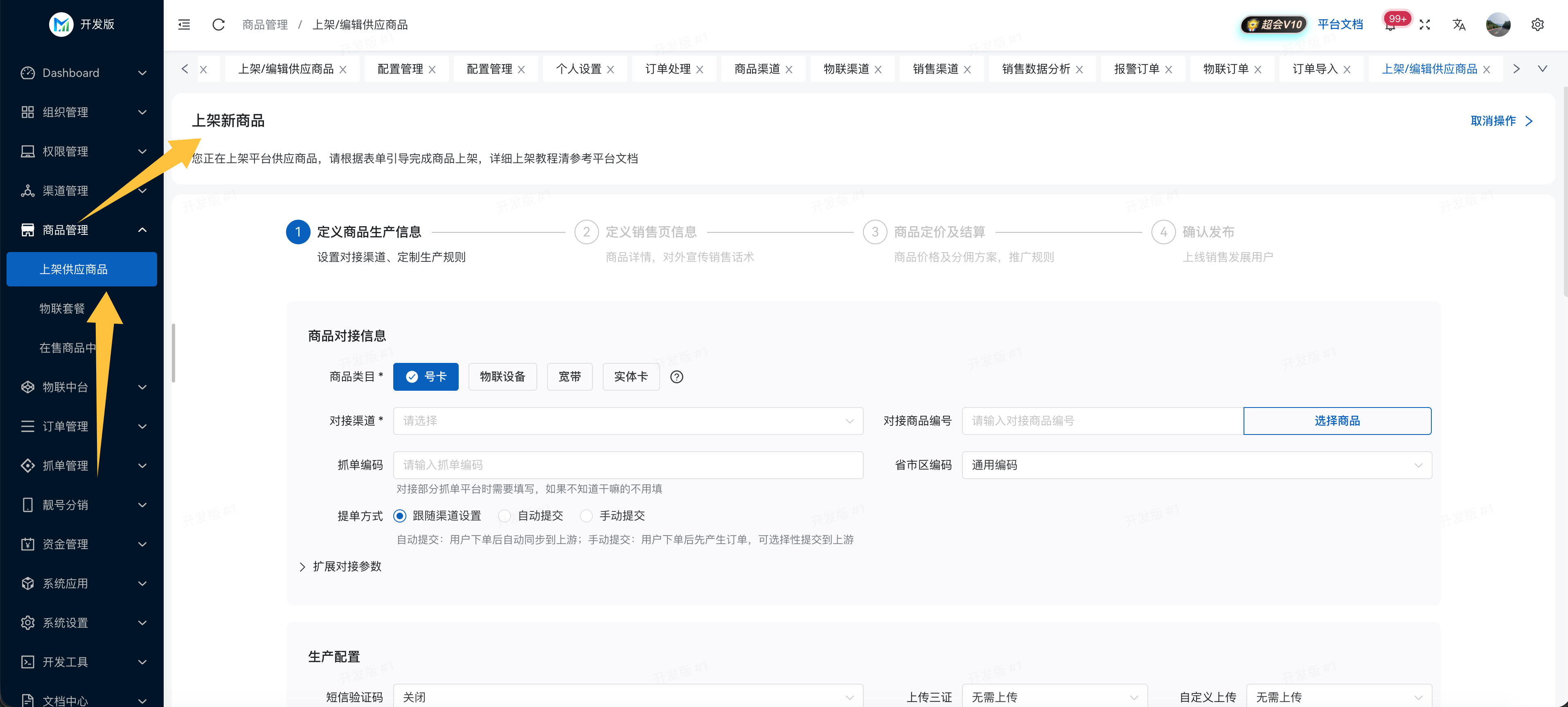Click the 选择商品 button
Image resolution: width=1568 pixels, height=707 pixels.
1337,421
